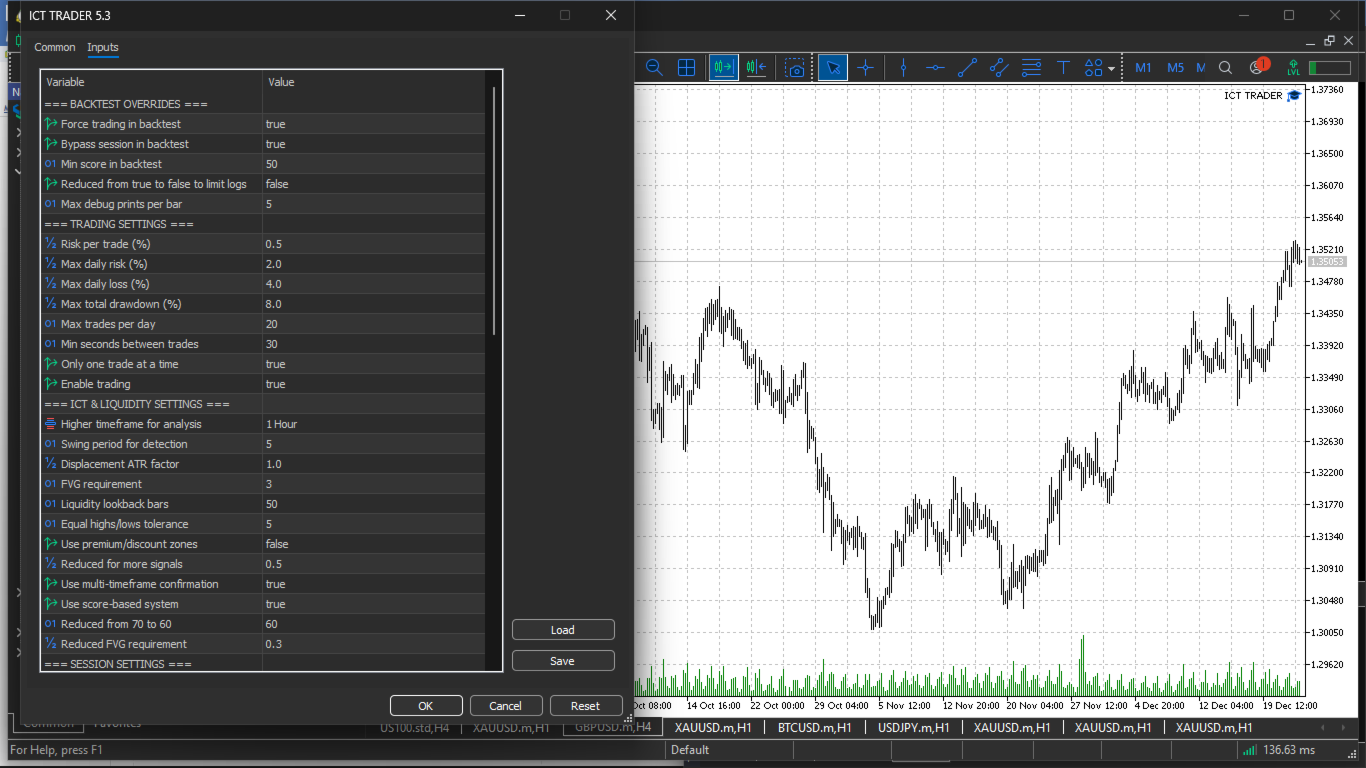Select 'Reduced from true to false' false value
The height and width of the screenshot is (768, 1366).
pos(374,184)
